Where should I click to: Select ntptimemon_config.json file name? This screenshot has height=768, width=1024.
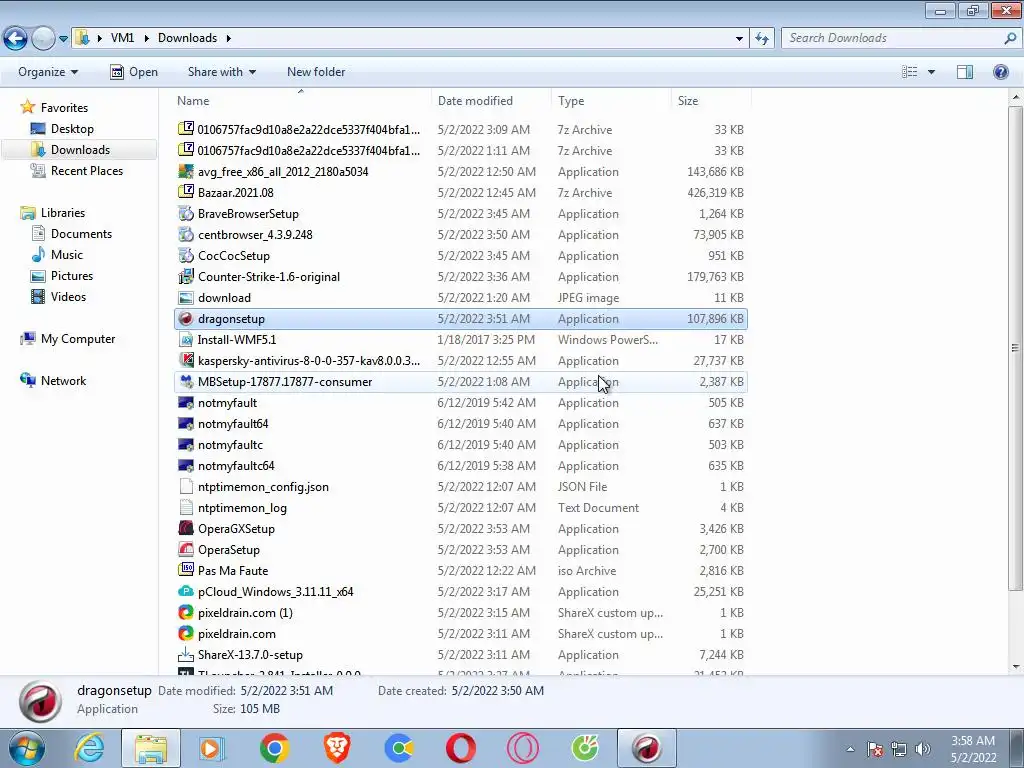263,487
